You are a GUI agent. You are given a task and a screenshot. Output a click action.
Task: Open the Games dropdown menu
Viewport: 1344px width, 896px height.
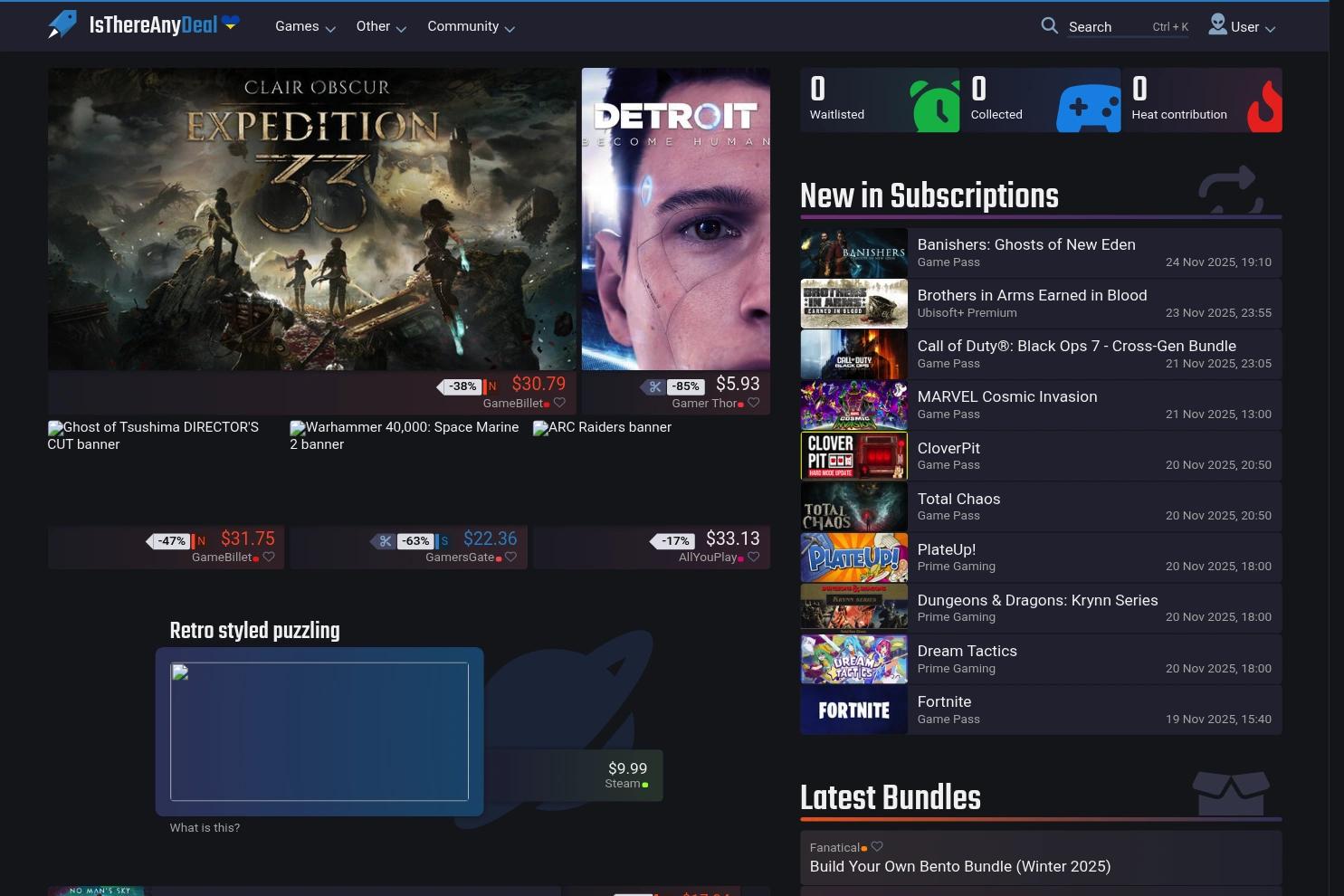pyautogui.click(x=305, y=27)
